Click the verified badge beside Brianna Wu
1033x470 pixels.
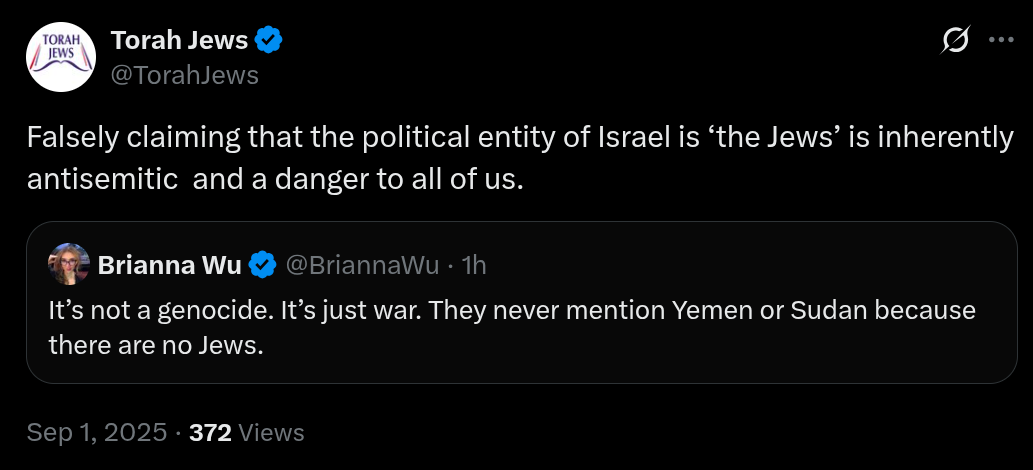click(x=262, y=265)
